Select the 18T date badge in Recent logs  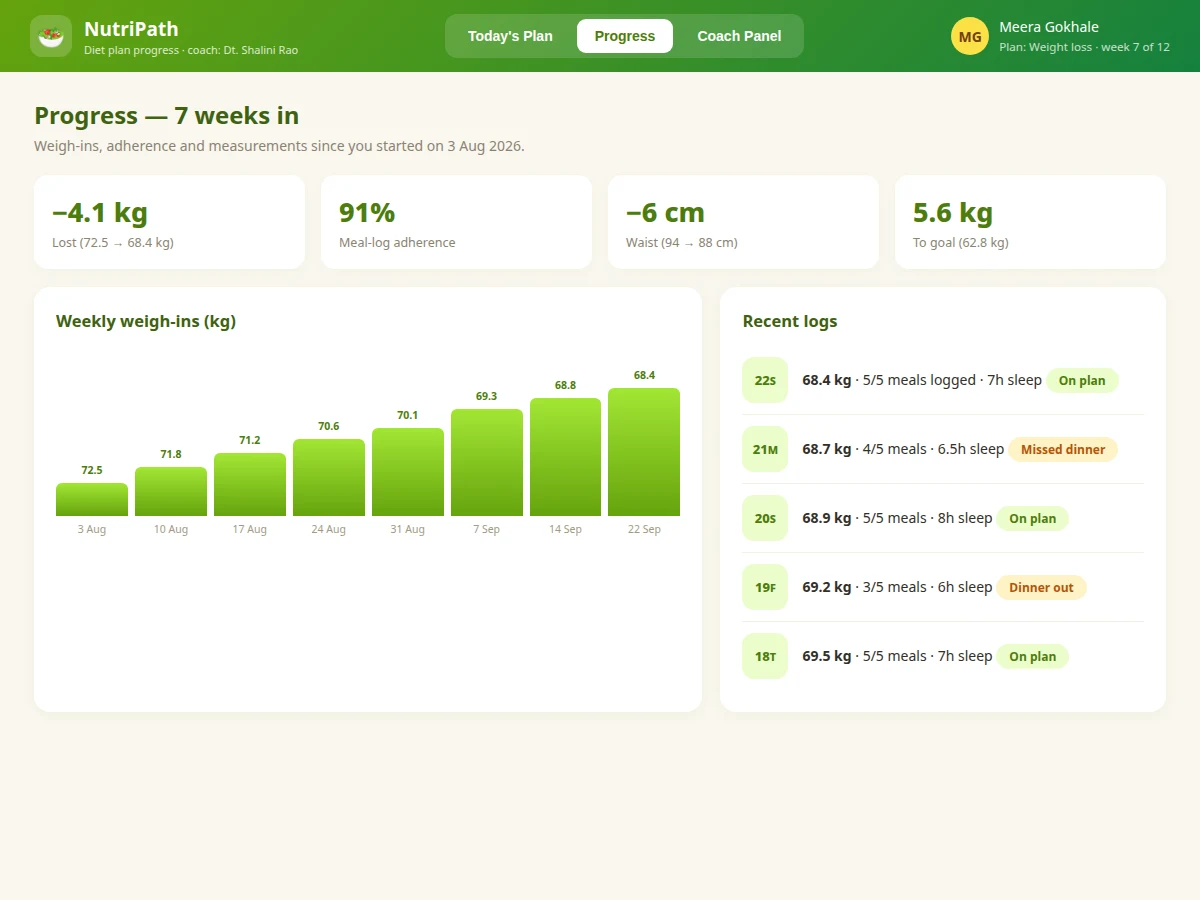pos(765,656)
